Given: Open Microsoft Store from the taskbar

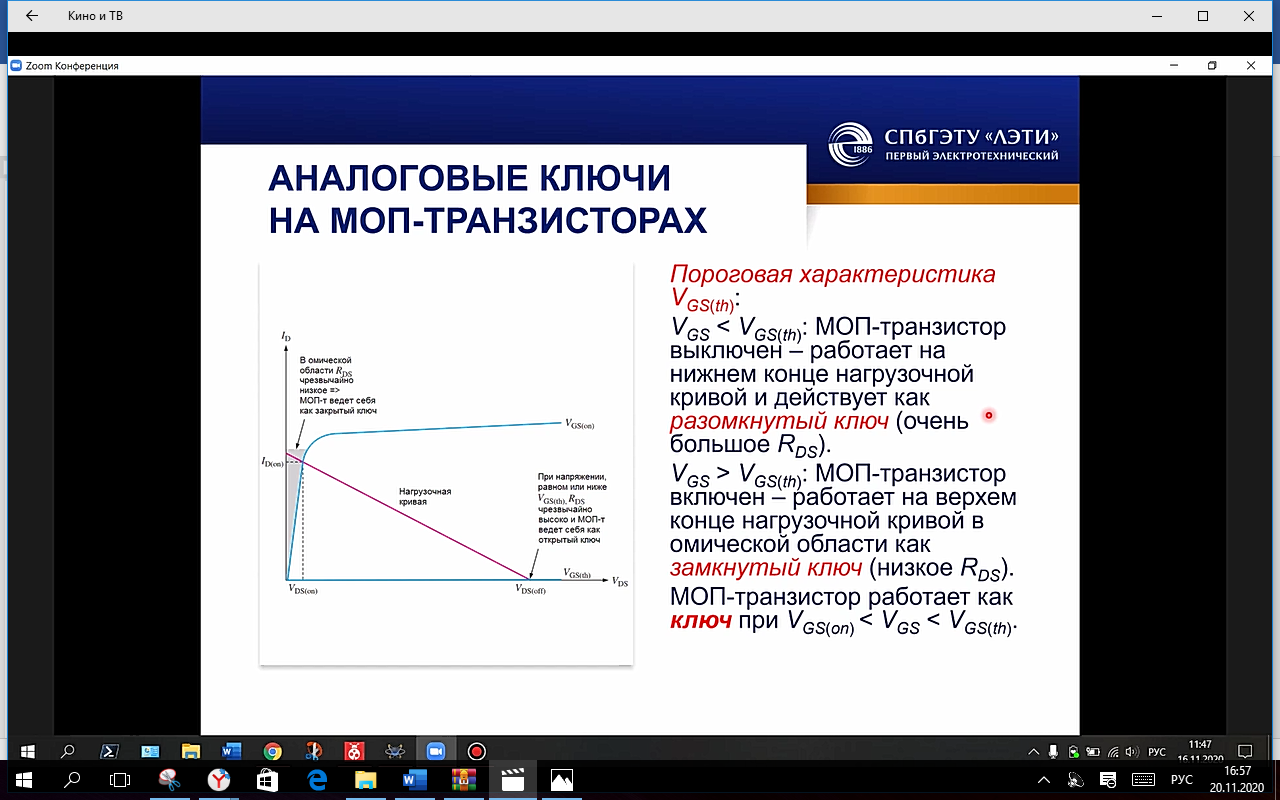Looking at the screenshot, I should pos(267,779).
